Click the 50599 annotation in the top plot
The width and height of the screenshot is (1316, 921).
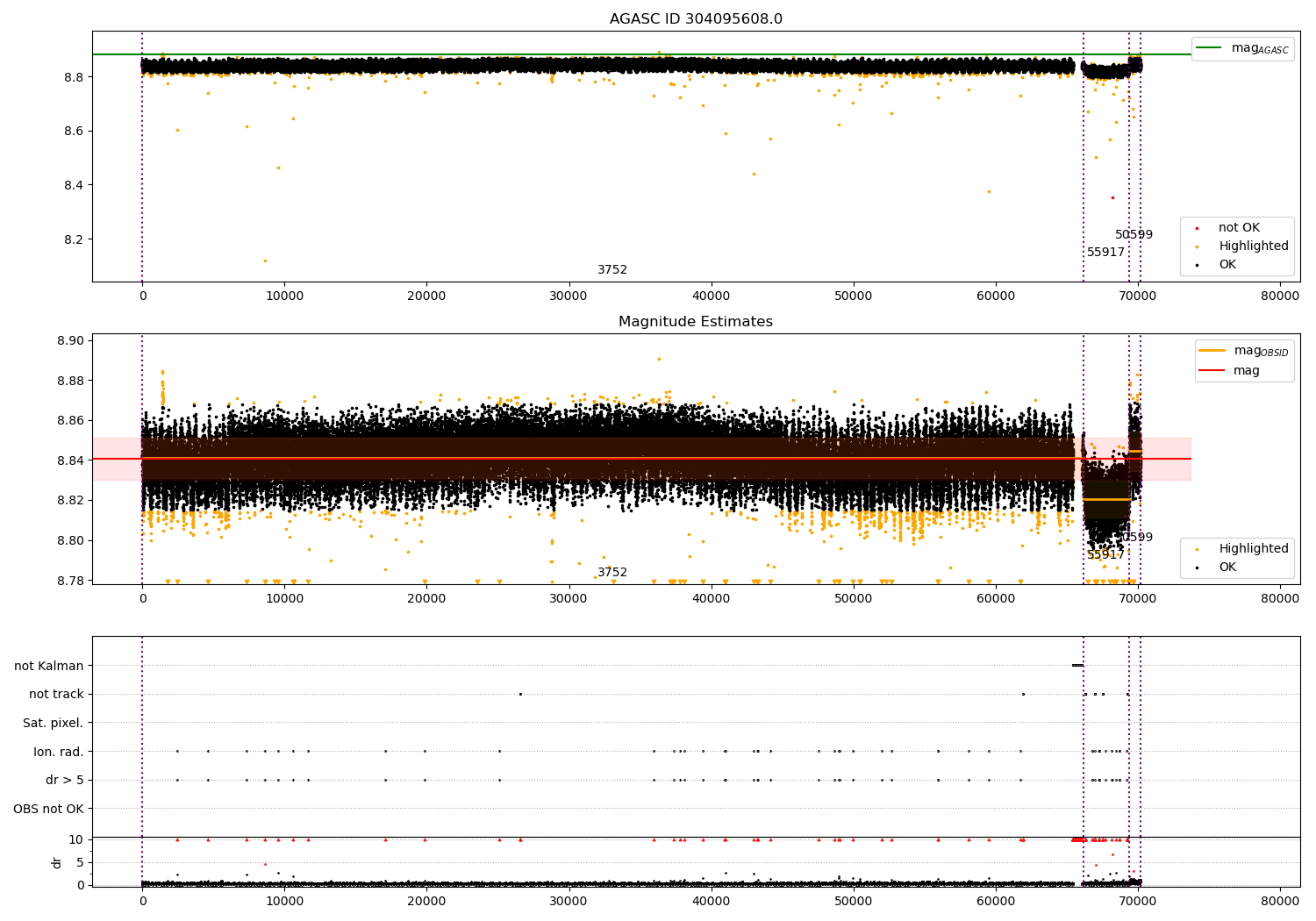coord(1134,235)
